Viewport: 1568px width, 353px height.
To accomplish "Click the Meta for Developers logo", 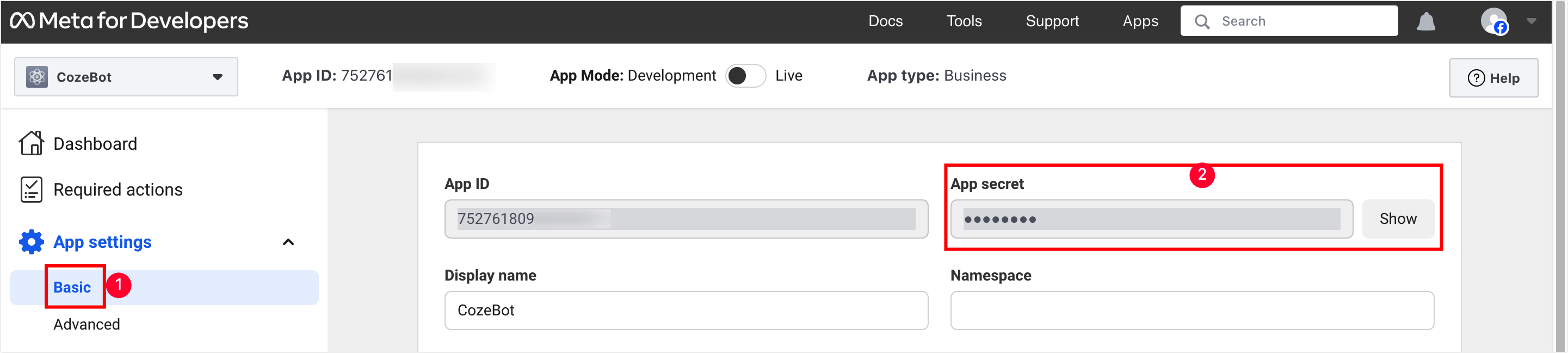I will (x=129, y=21).
